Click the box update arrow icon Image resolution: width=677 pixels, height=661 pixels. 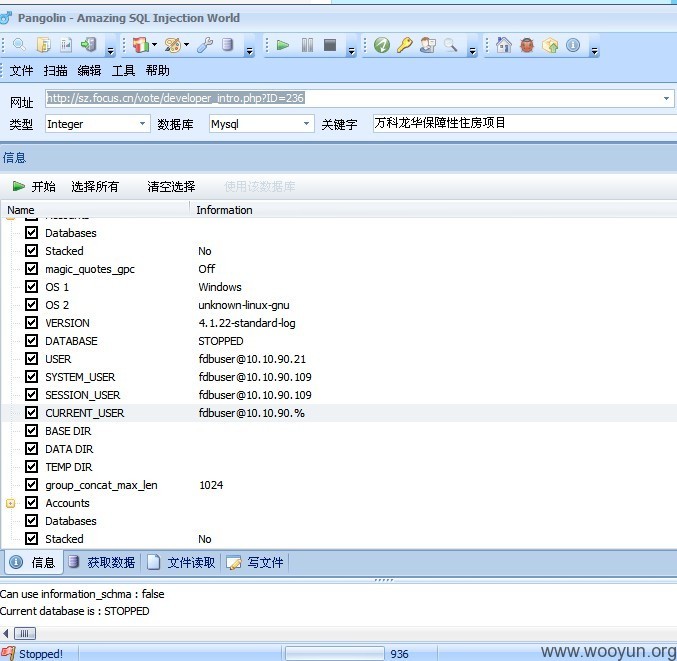coord(550,45)
